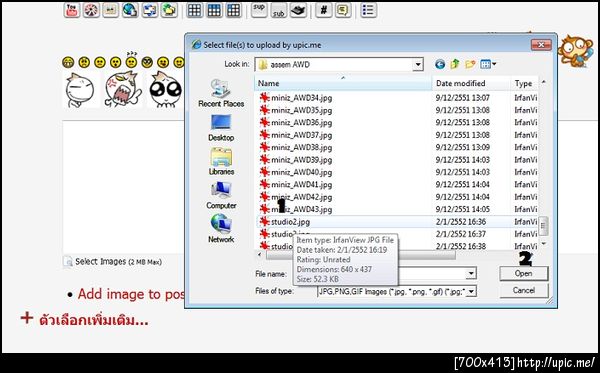Image resolution: width=600 pixels, height=373 pixels.
Task: Click the subscript 'sub' toolbar button
Action: 279,10
